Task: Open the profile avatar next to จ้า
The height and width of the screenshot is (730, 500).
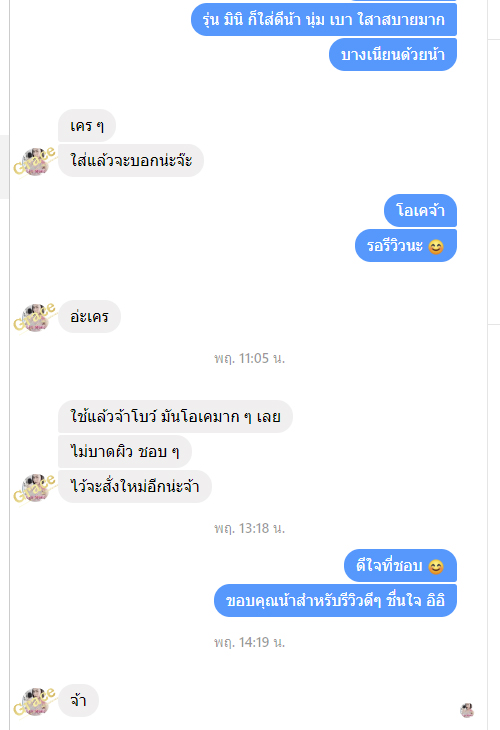Action: point(35,701)
